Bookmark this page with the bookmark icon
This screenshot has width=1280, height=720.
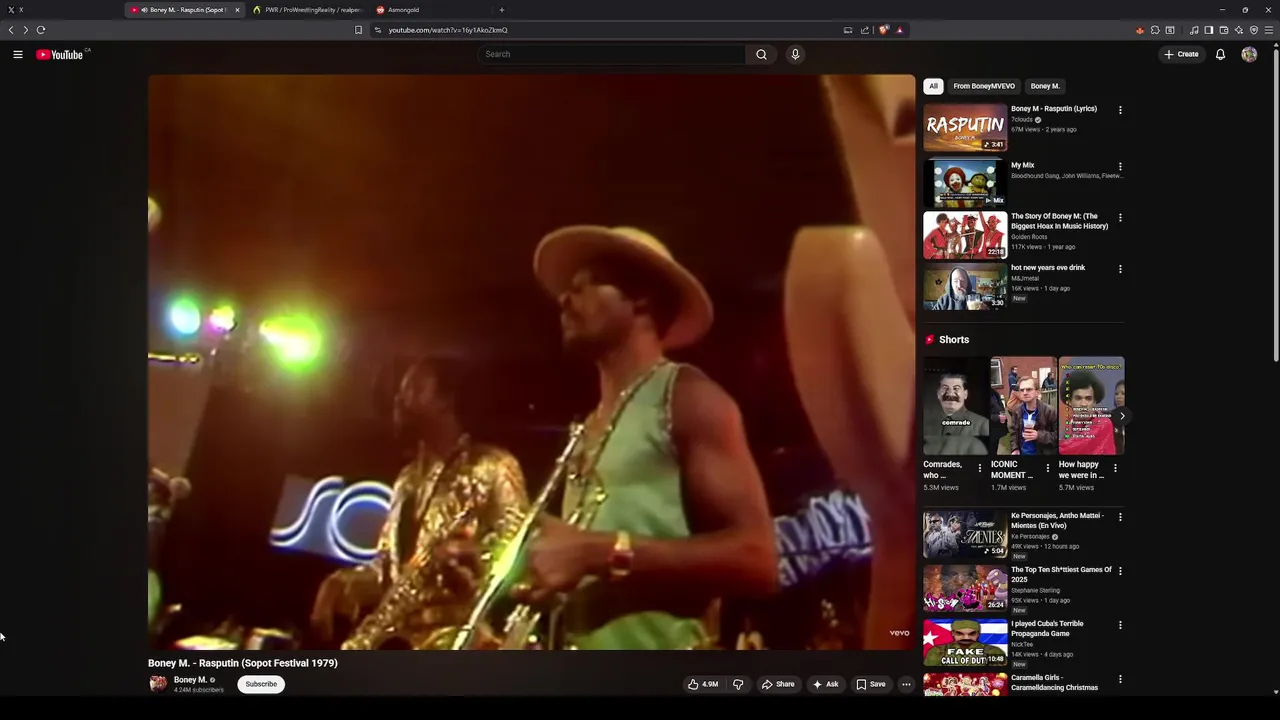click(x=358, y=30)
